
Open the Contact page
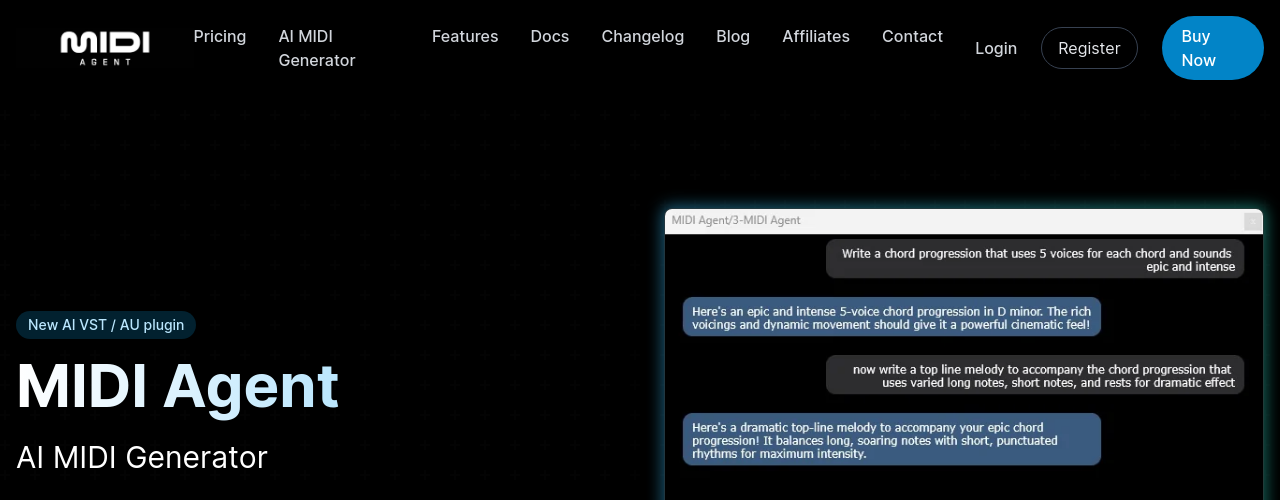click(912, 36)
